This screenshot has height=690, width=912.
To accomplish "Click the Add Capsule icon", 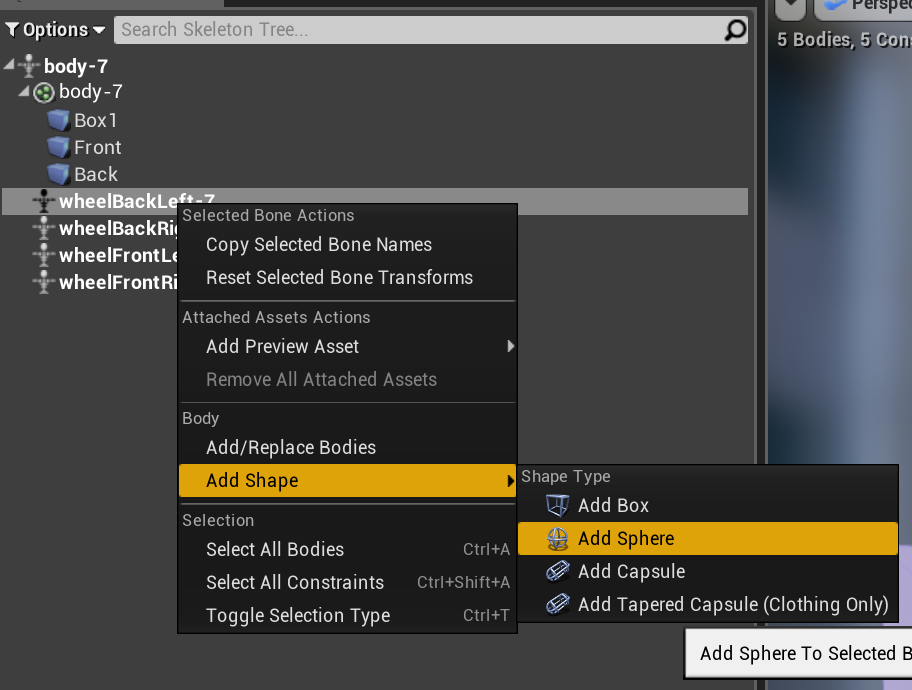I will [x=557, y=572].
